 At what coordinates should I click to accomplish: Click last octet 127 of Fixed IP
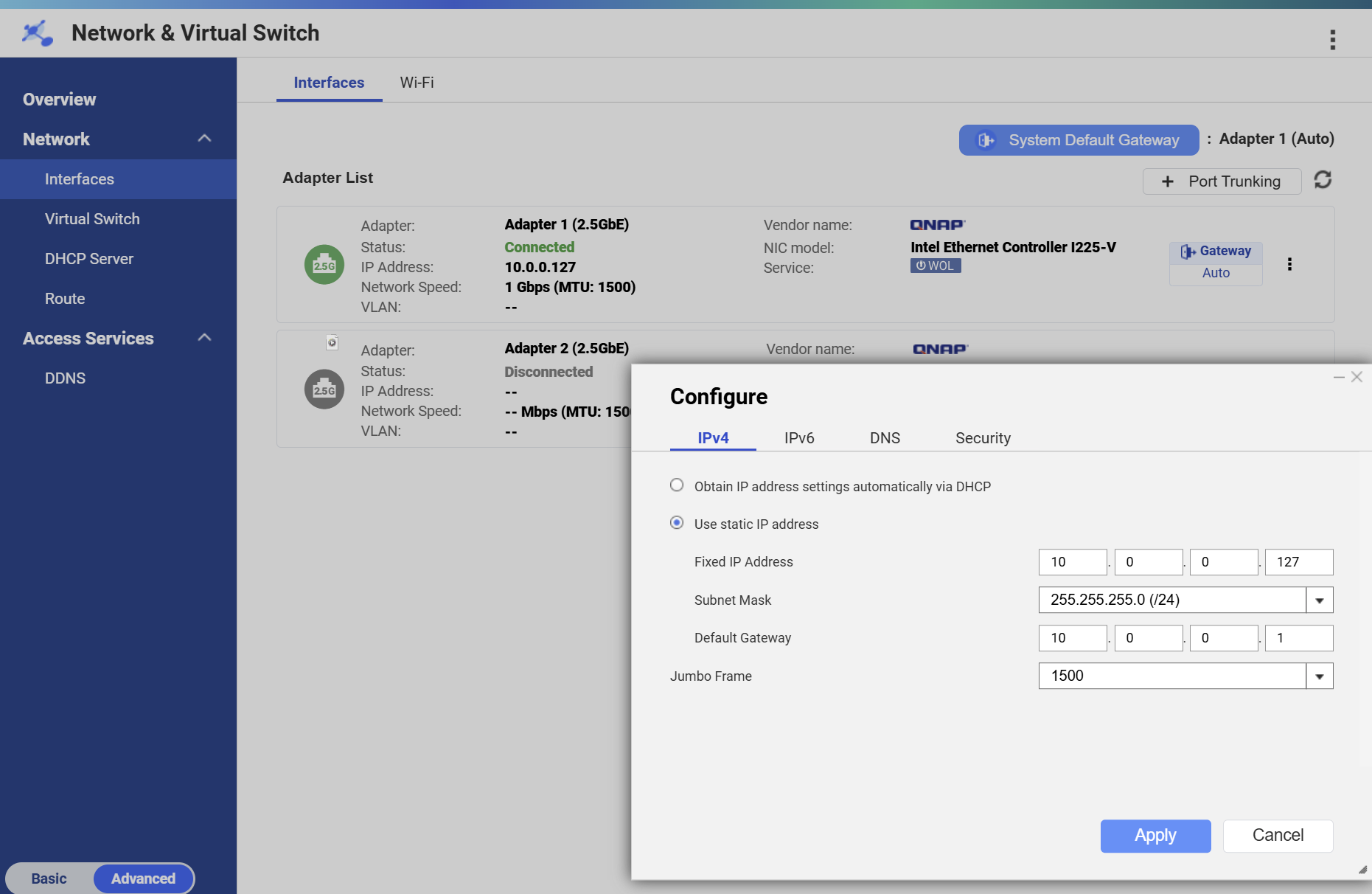[1299, 562]
